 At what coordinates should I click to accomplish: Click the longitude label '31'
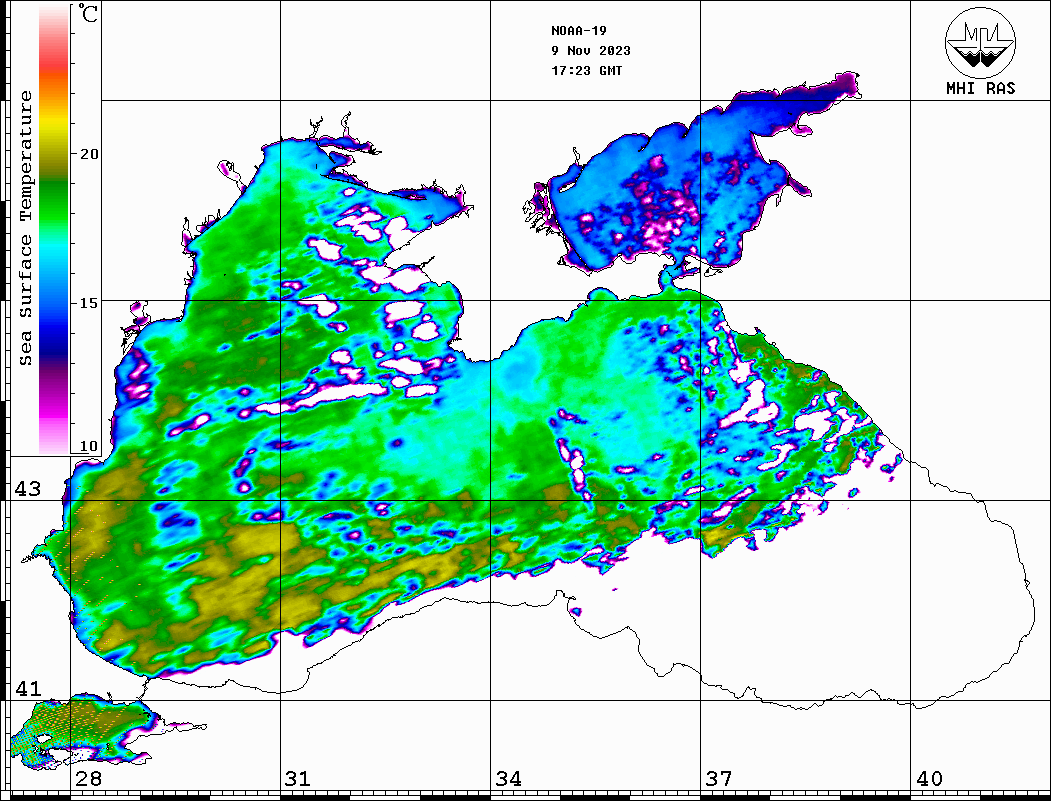pyautogui.click(x=298, y=779)
